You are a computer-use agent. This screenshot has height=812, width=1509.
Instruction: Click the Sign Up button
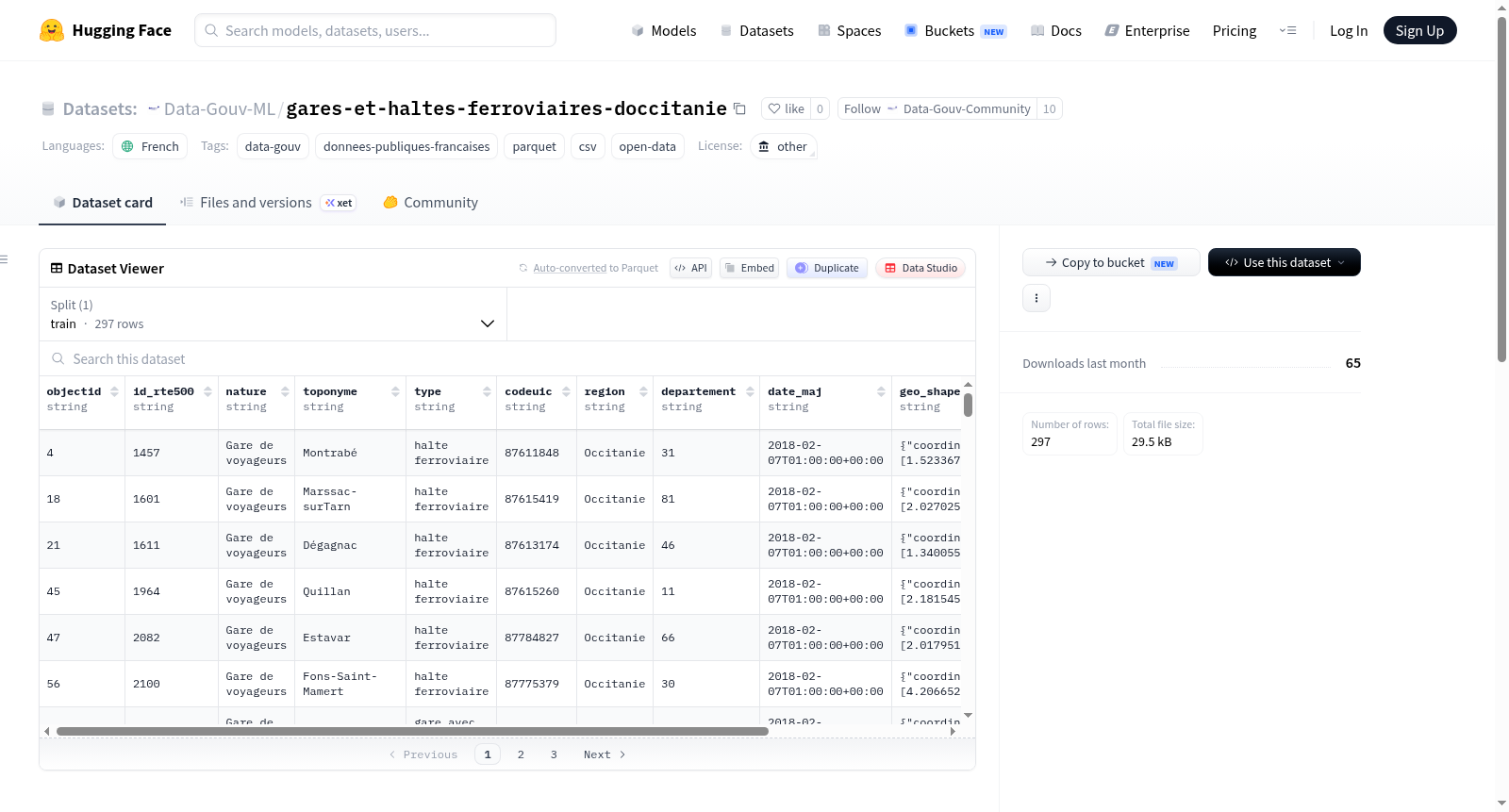pos(1419,30)
